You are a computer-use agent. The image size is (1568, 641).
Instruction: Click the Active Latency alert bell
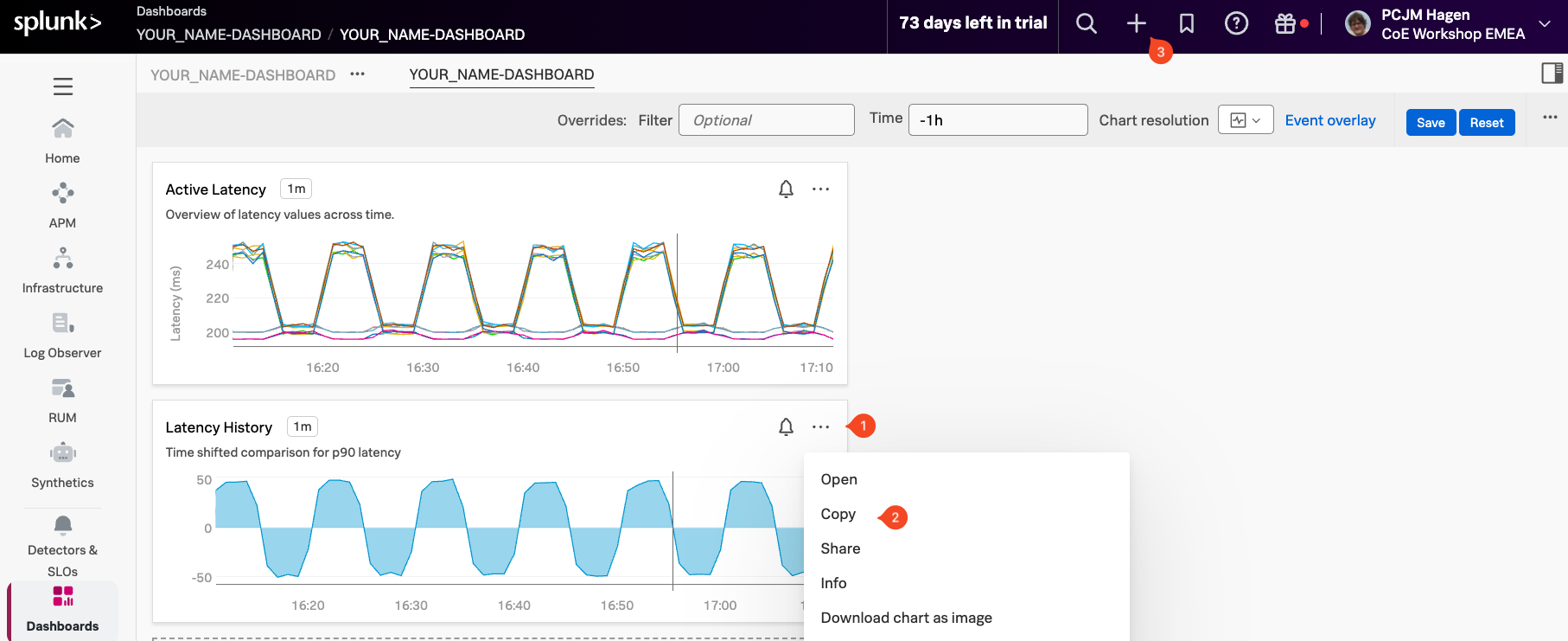[786, 189]
